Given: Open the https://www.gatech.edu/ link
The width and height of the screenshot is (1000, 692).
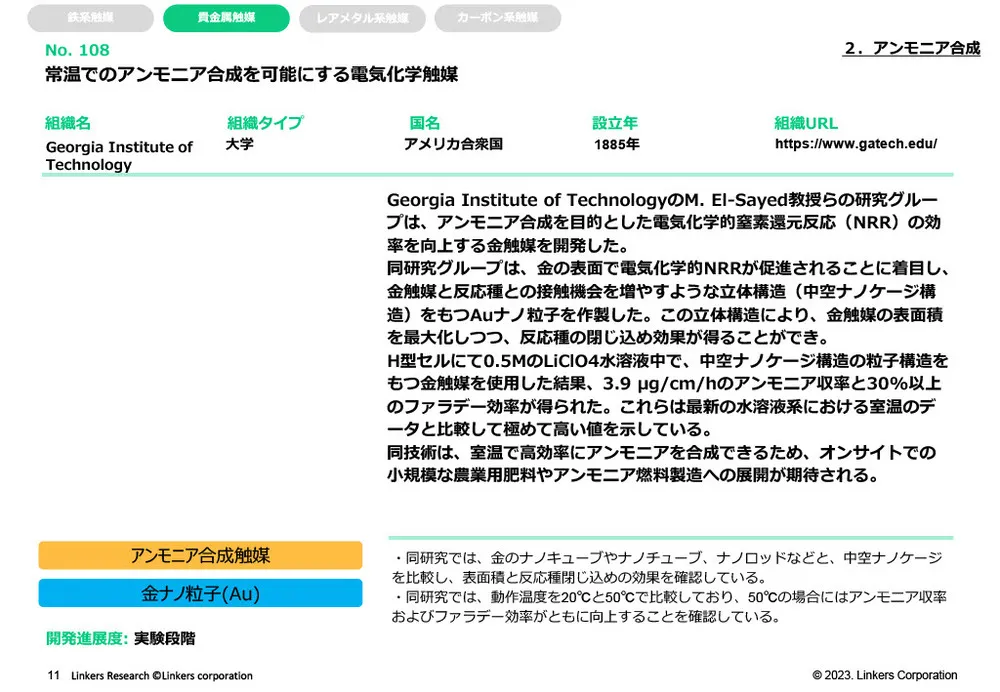Looking at the screenshot, I should coord(856,144).
